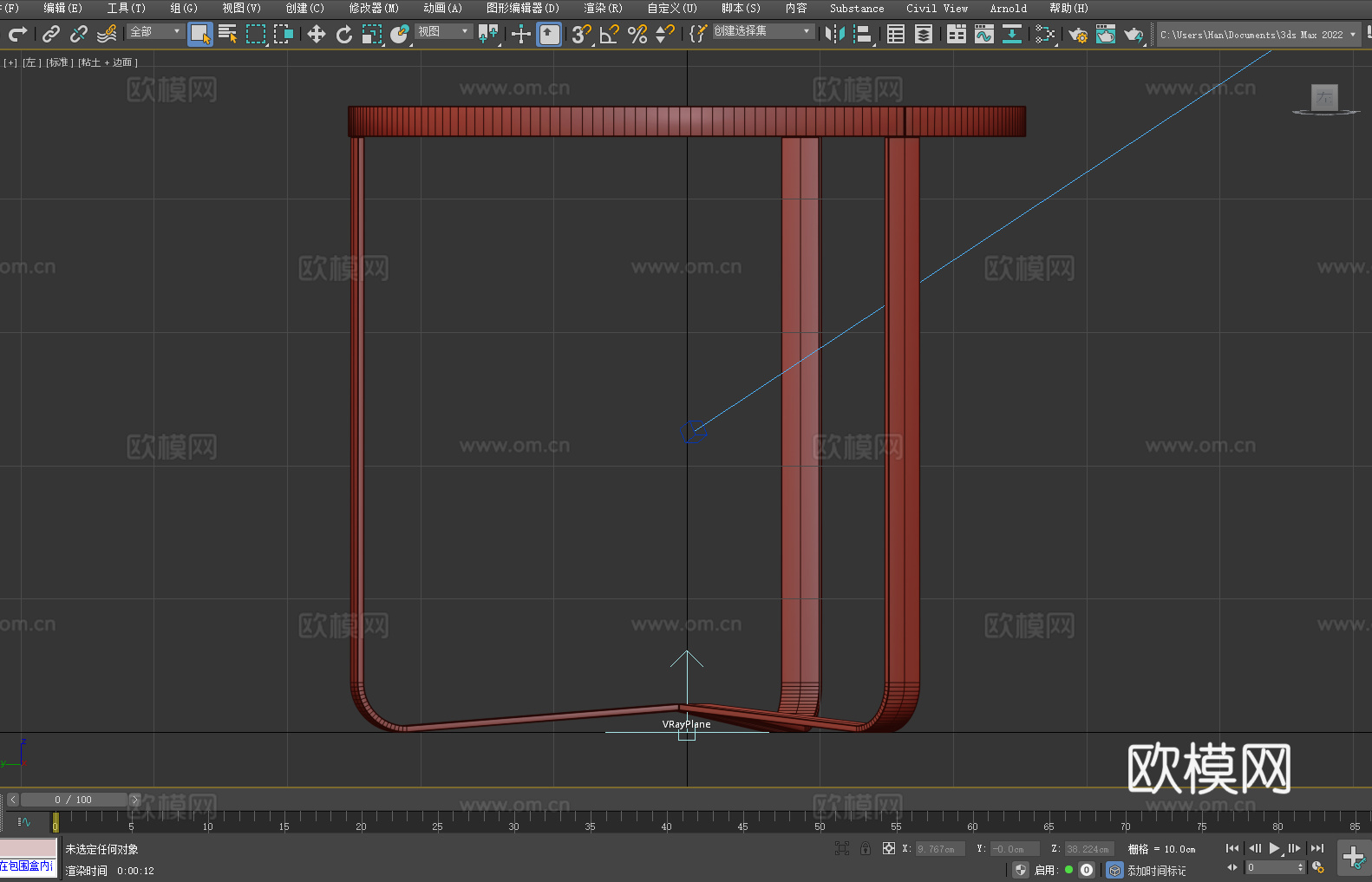Open [+] viewport general menu
Screen dimensions: 1372x882
(x=10, y=62)
